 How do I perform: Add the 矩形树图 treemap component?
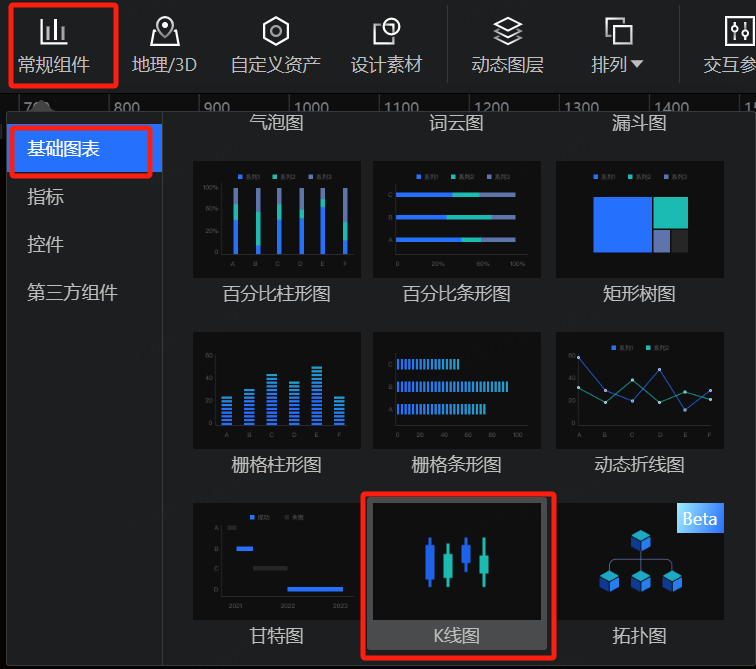(639, 220)
